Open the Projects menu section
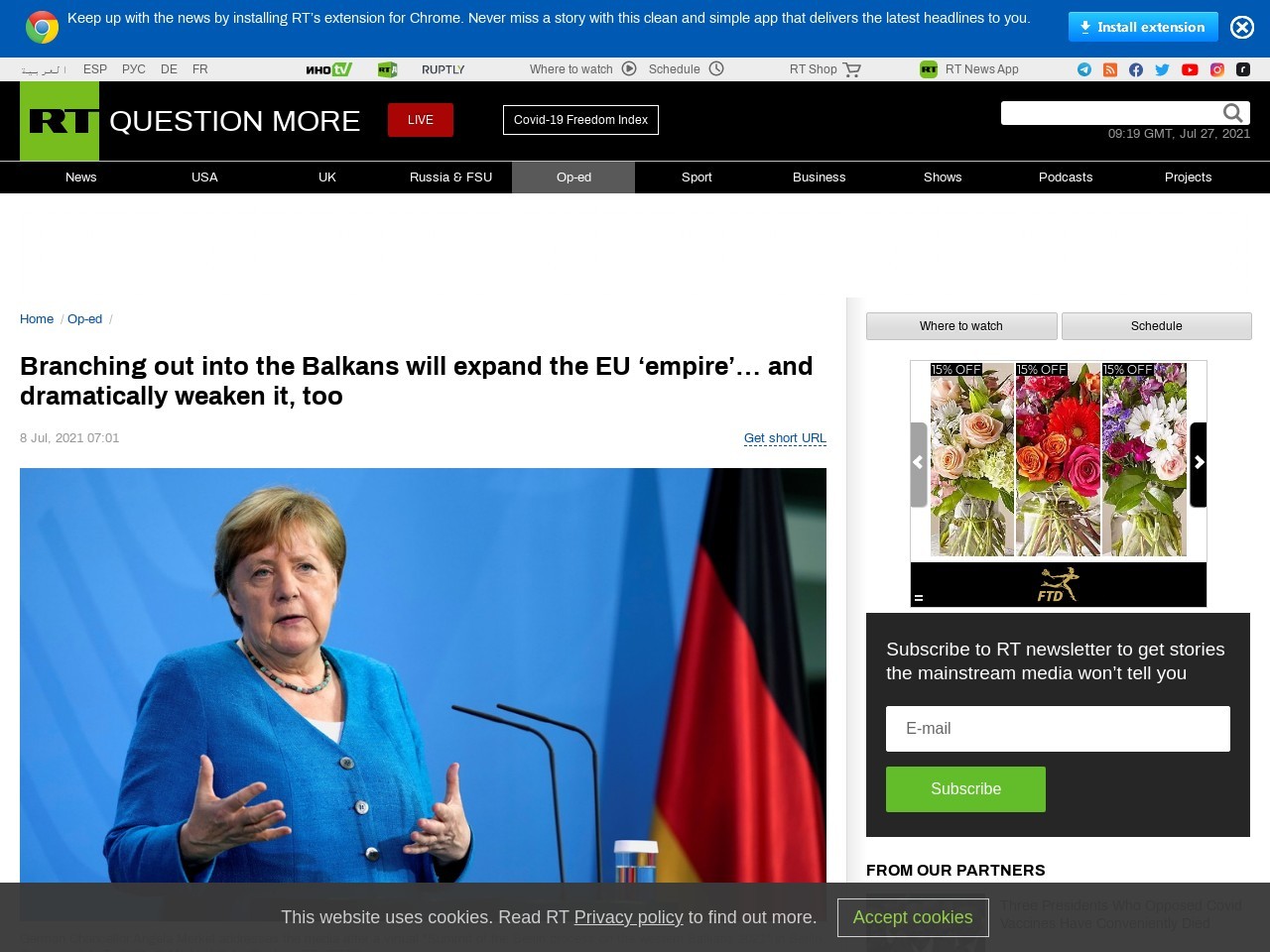 click(x=1189, y=178)
